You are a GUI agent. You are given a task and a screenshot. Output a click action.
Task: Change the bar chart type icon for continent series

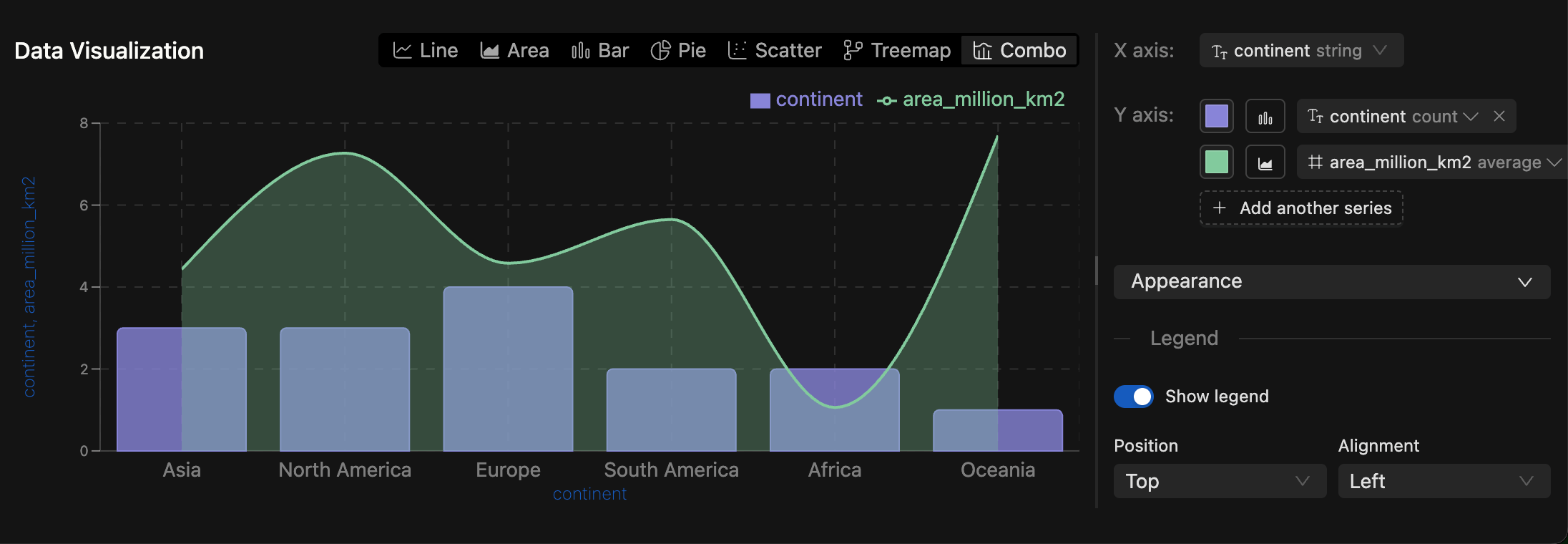click(x=1265, y=116)
